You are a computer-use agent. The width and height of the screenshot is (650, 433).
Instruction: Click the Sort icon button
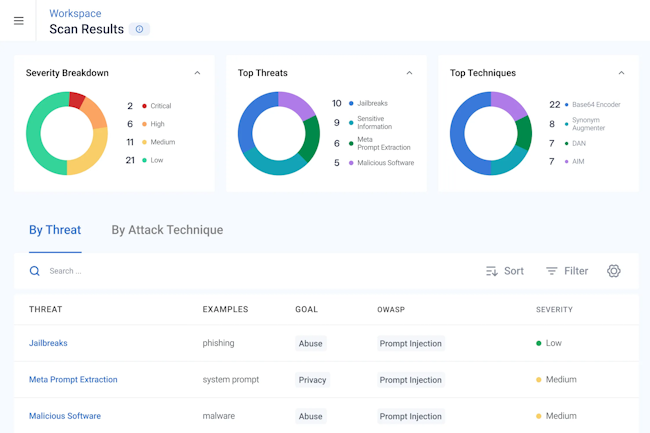pos(492,271)
